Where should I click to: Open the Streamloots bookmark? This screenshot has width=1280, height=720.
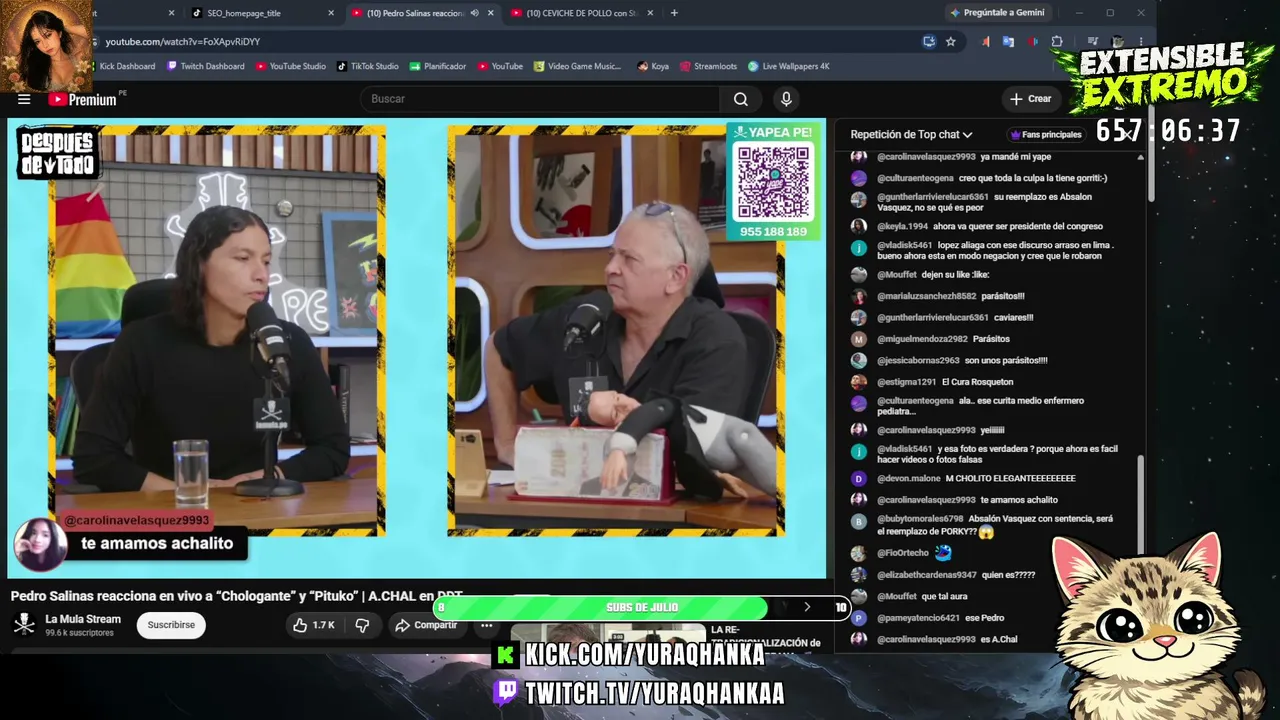[x=708, y=66]
